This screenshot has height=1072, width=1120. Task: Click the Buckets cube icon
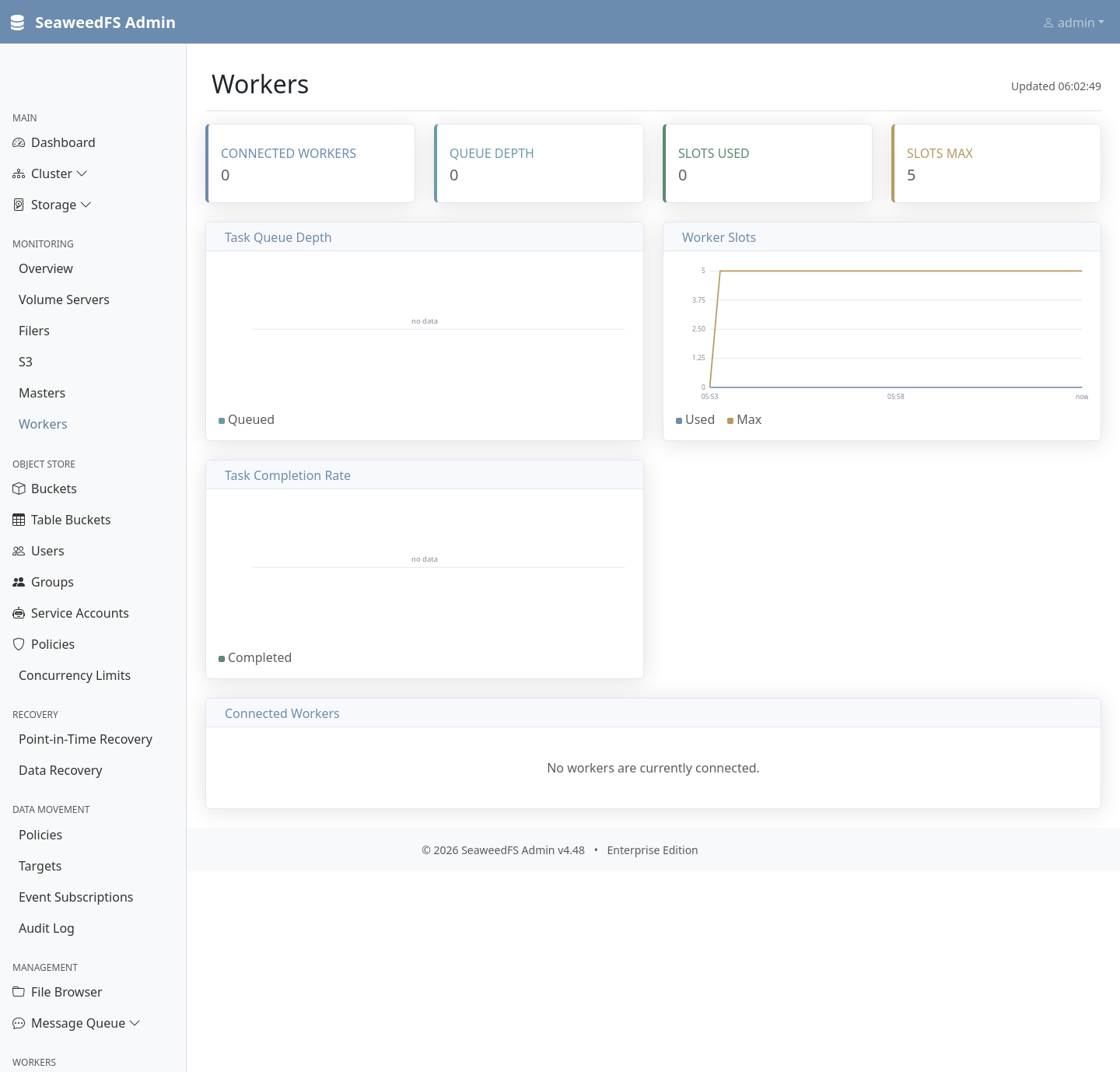tap(19, 489)
